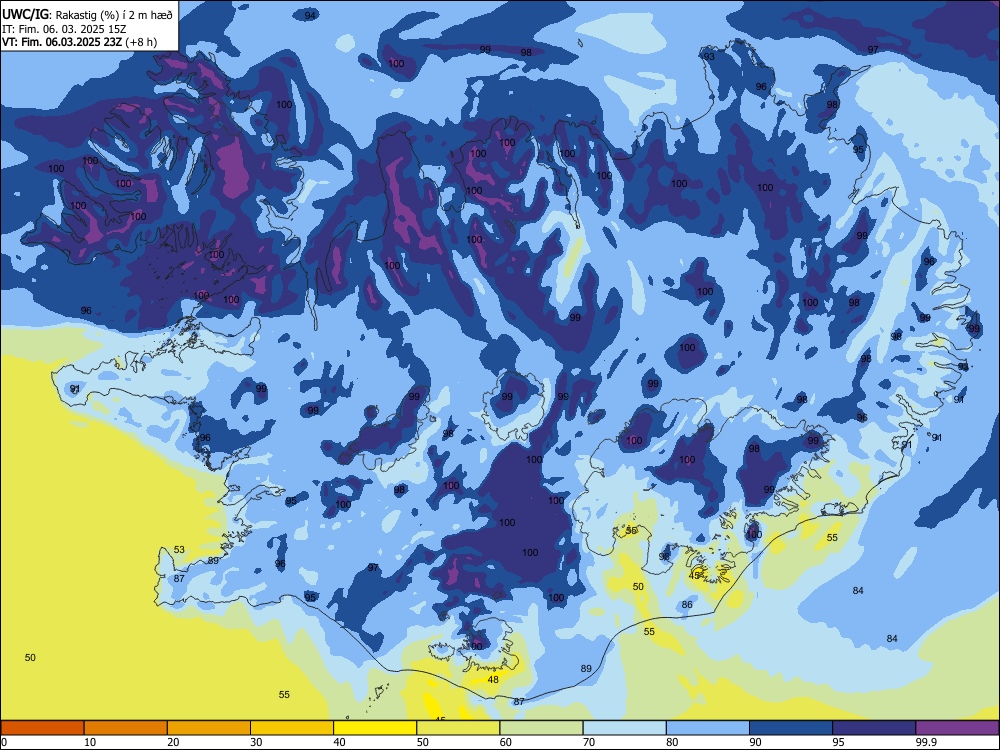Viewport: 1000px width, 750px height.
Task: Click the legend scale label '70'
Action: pyautogui.click(x=589, y=742)
